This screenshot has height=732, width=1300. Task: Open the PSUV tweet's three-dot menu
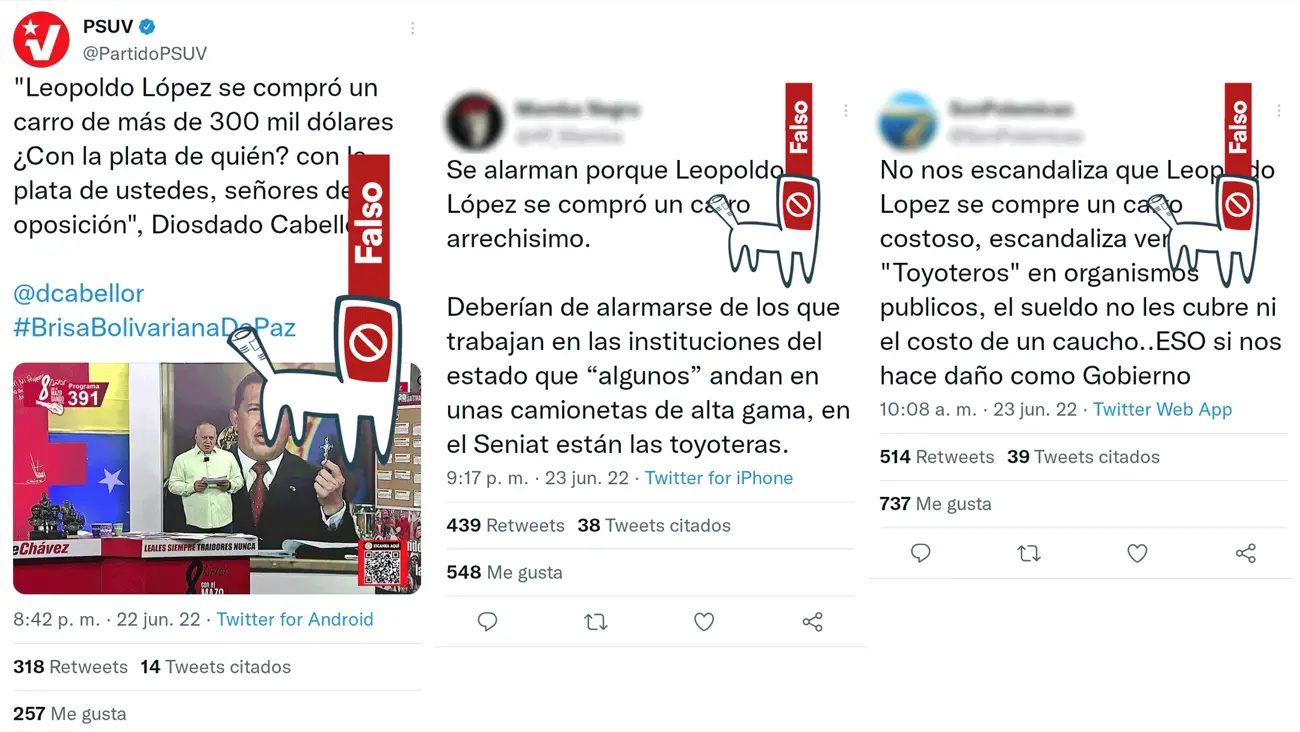pyautogui.click(x=412, y=29)
